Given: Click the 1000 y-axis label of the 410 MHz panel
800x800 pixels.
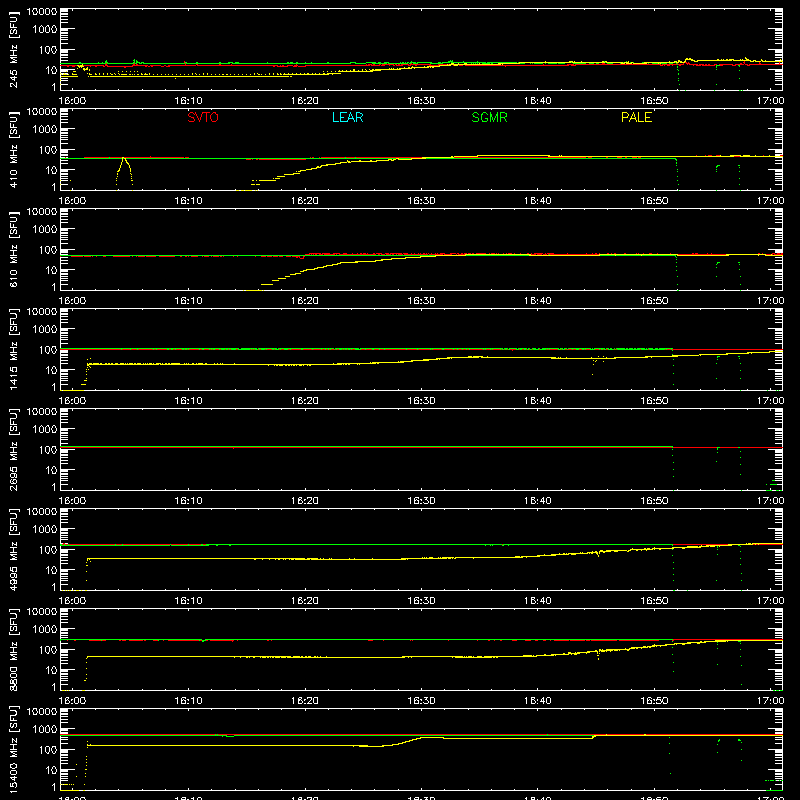Looking at the screenshot, I should coord(44,130).
